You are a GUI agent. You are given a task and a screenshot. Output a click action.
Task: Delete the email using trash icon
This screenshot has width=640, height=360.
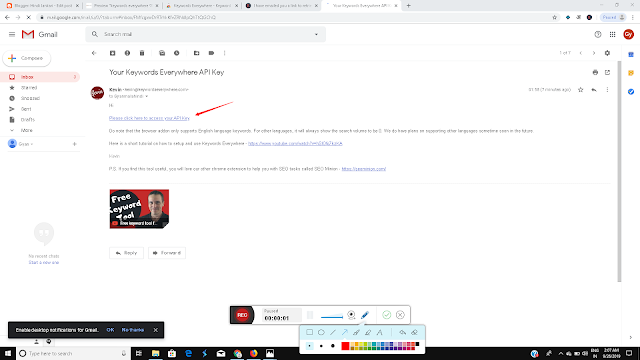pyautogui.click(x=142, y=53)
